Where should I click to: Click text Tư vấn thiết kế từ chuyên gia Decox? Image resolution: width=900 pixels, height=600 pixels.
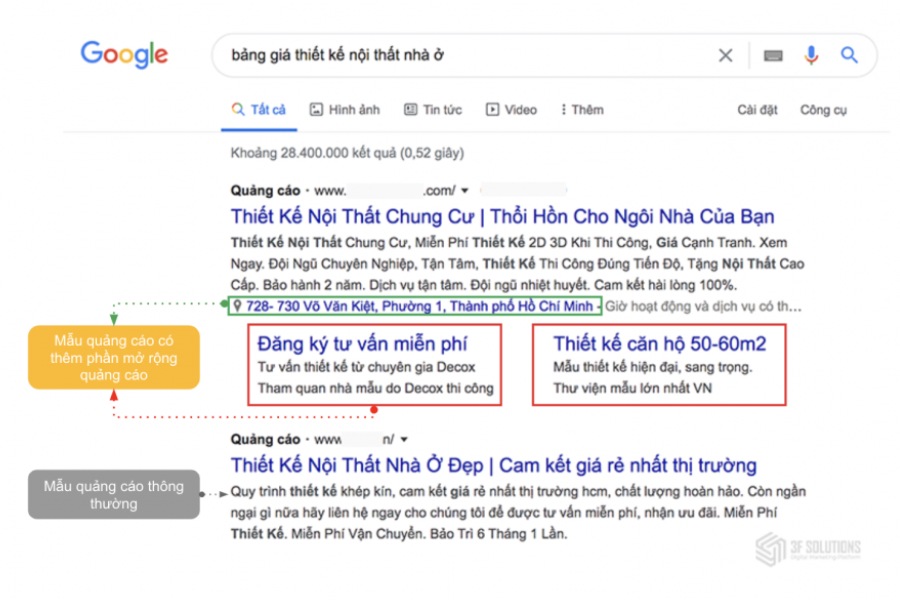(366, 367)
